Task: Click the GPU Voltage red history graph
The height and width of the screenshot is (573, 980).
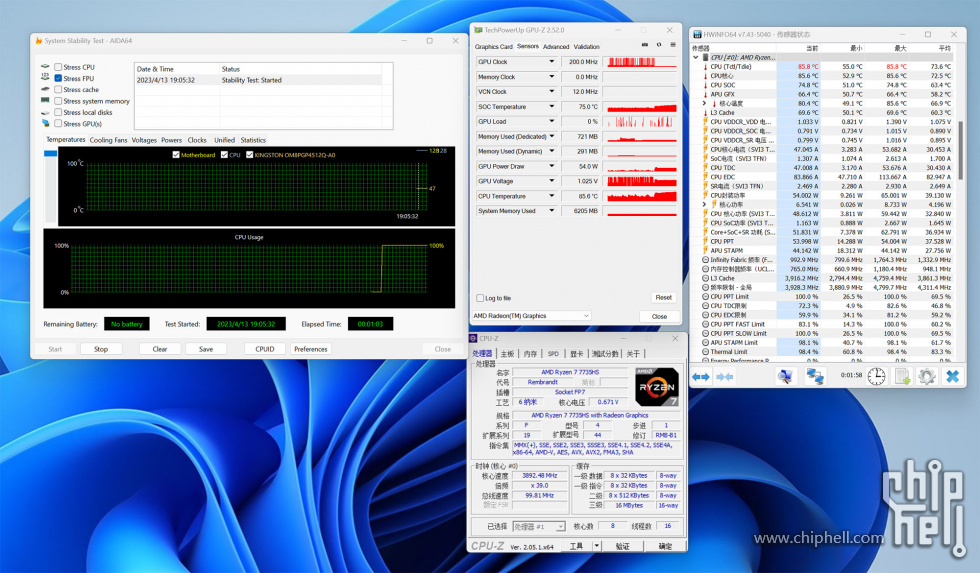Action: pyautogui.click(x=641, y=181)
